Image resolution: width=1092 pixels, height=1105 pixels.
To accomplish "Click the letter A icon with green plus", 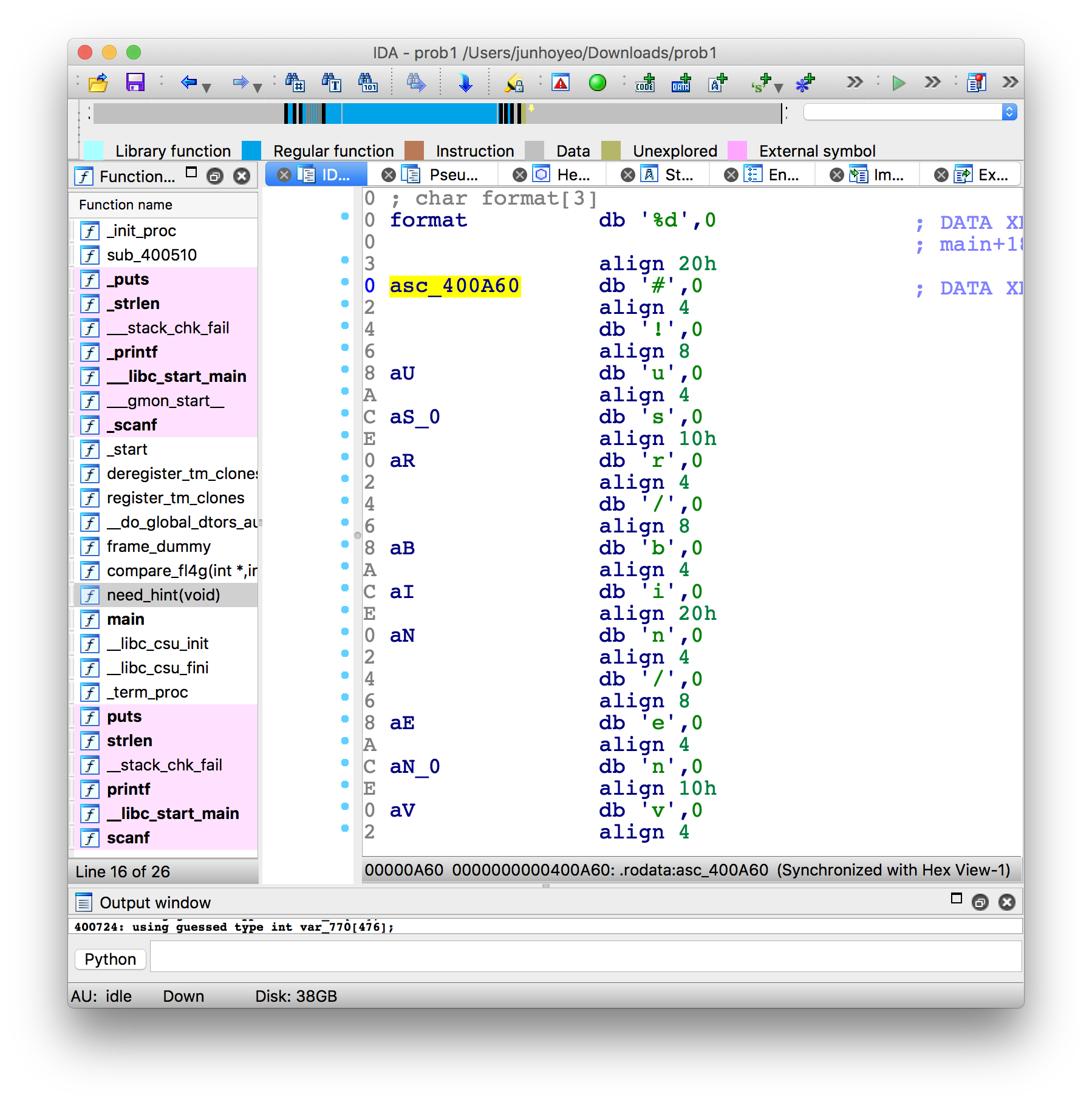I will tap(718, 82).
